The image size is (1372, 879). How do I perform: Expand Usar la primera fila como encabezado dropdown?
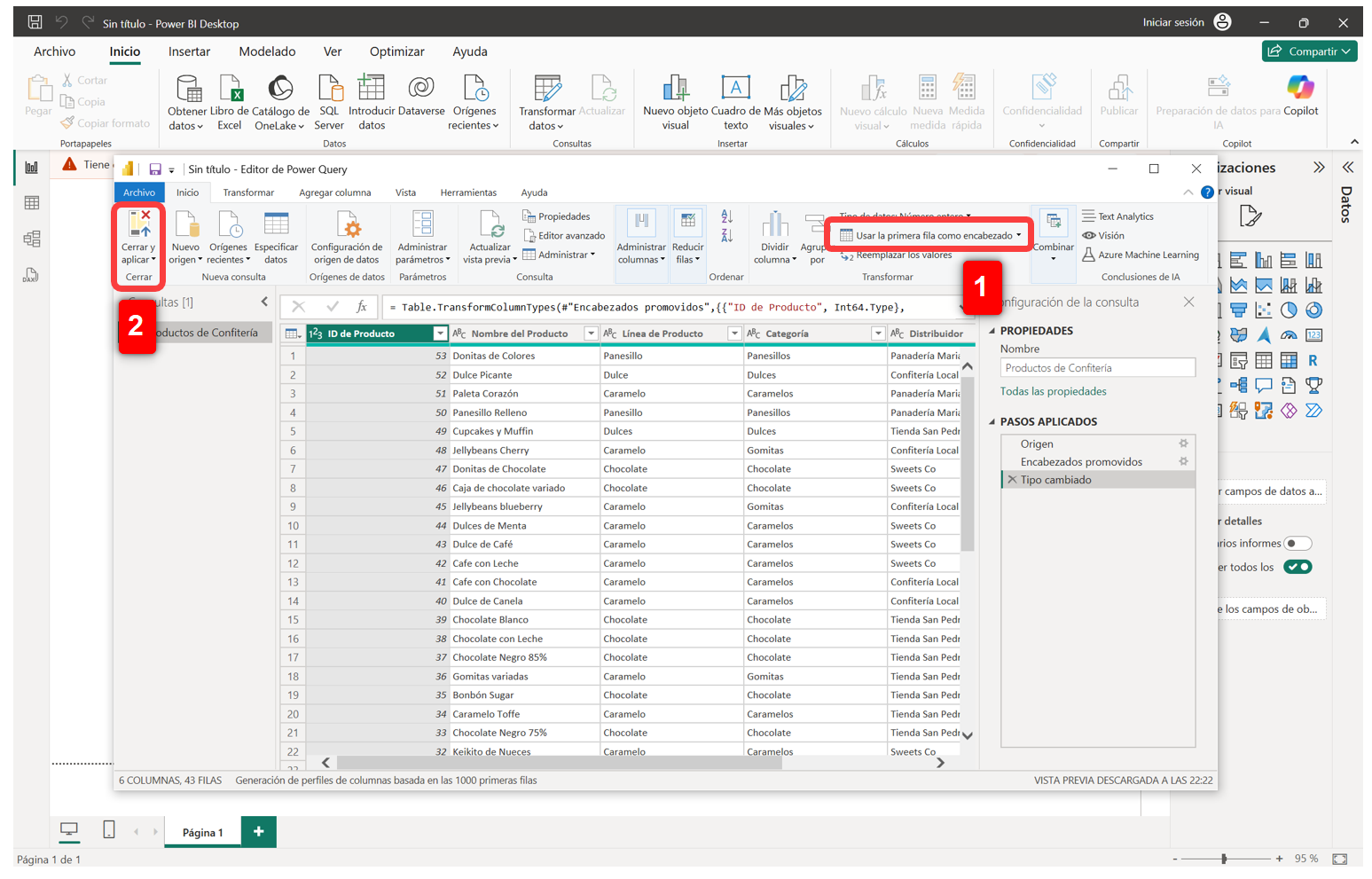1019,235
